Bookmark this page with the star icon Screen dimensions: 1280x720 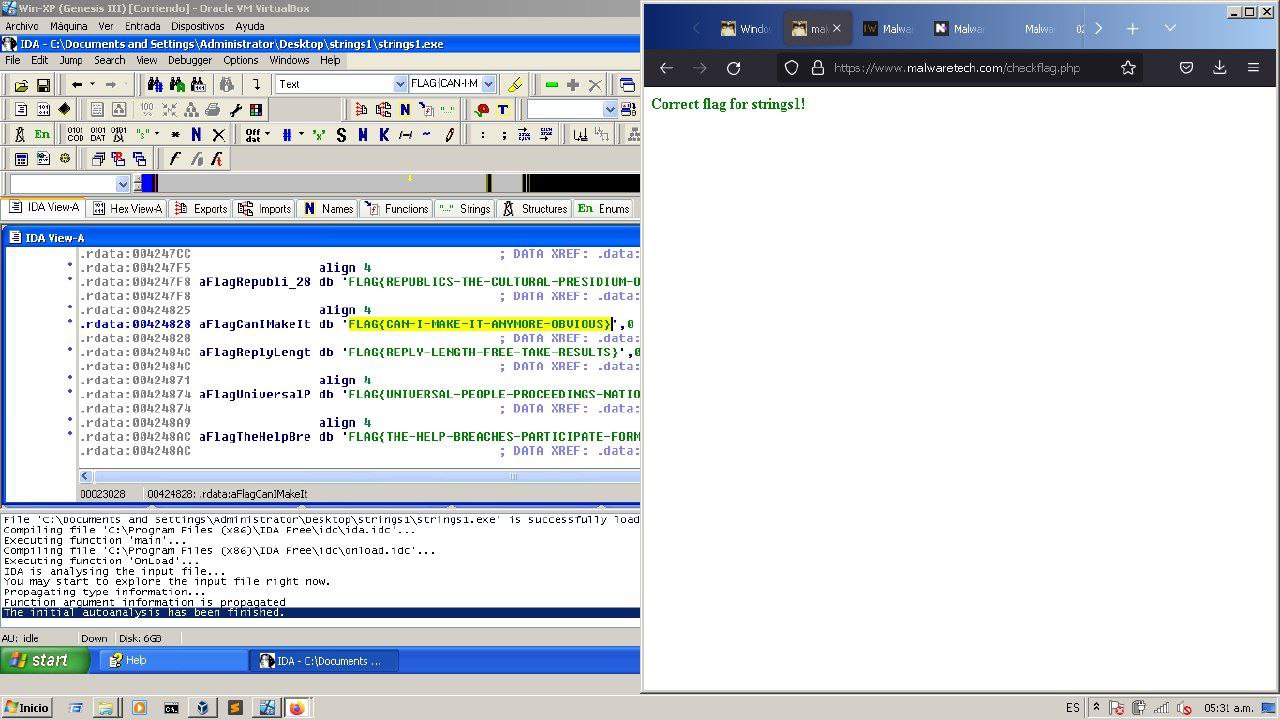[1128, 68]
